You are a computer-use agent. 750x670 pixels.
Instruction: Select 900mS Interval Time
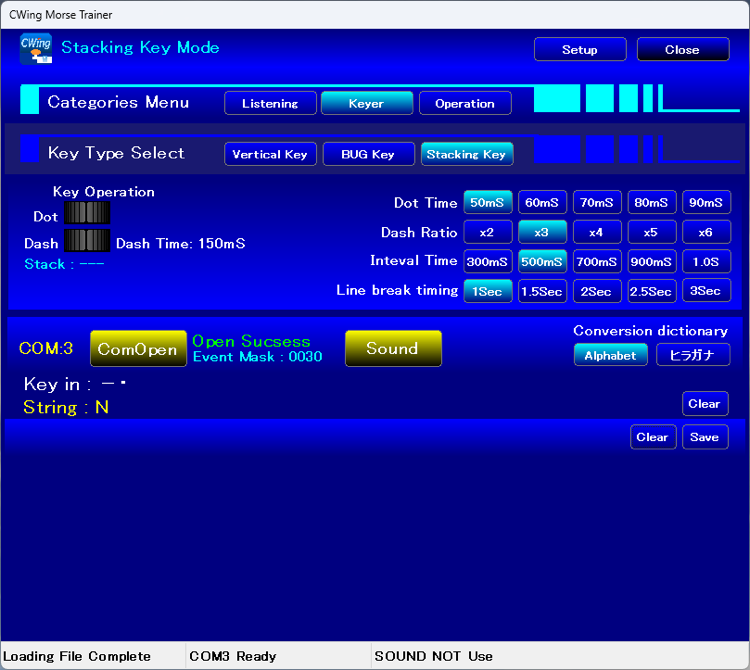click(651, 261)
